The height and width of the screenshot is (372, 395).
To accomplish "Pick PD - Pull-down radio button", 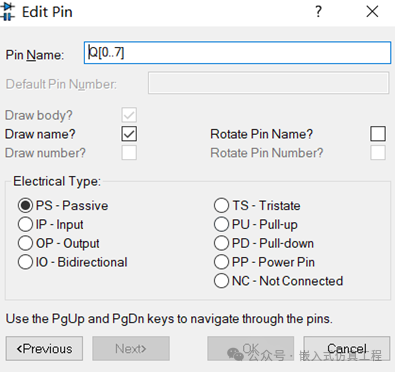I will click(x=221, y=243).
